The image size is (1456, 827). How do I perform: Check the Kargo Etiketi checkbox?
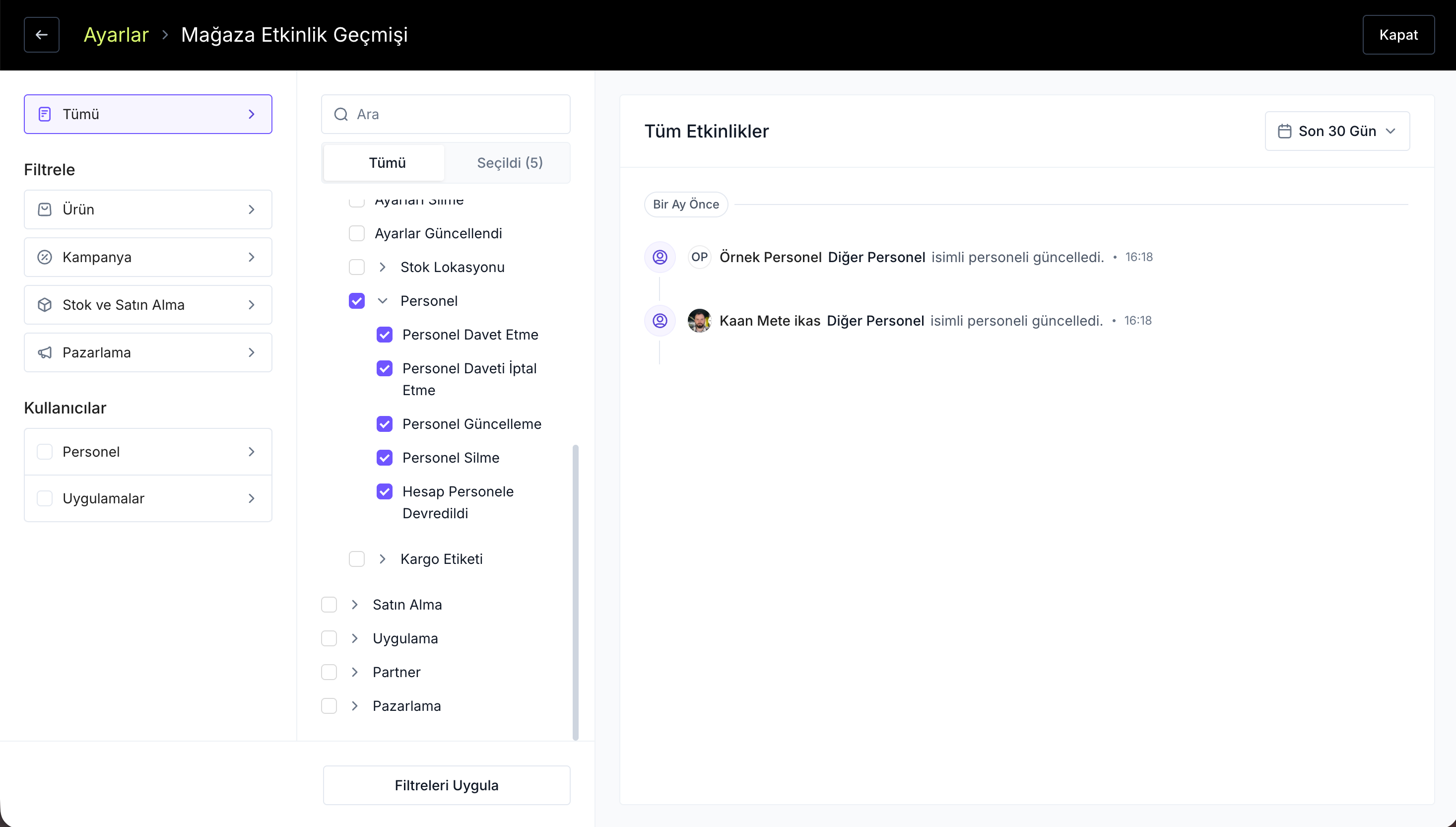click(x=356, y=559)
